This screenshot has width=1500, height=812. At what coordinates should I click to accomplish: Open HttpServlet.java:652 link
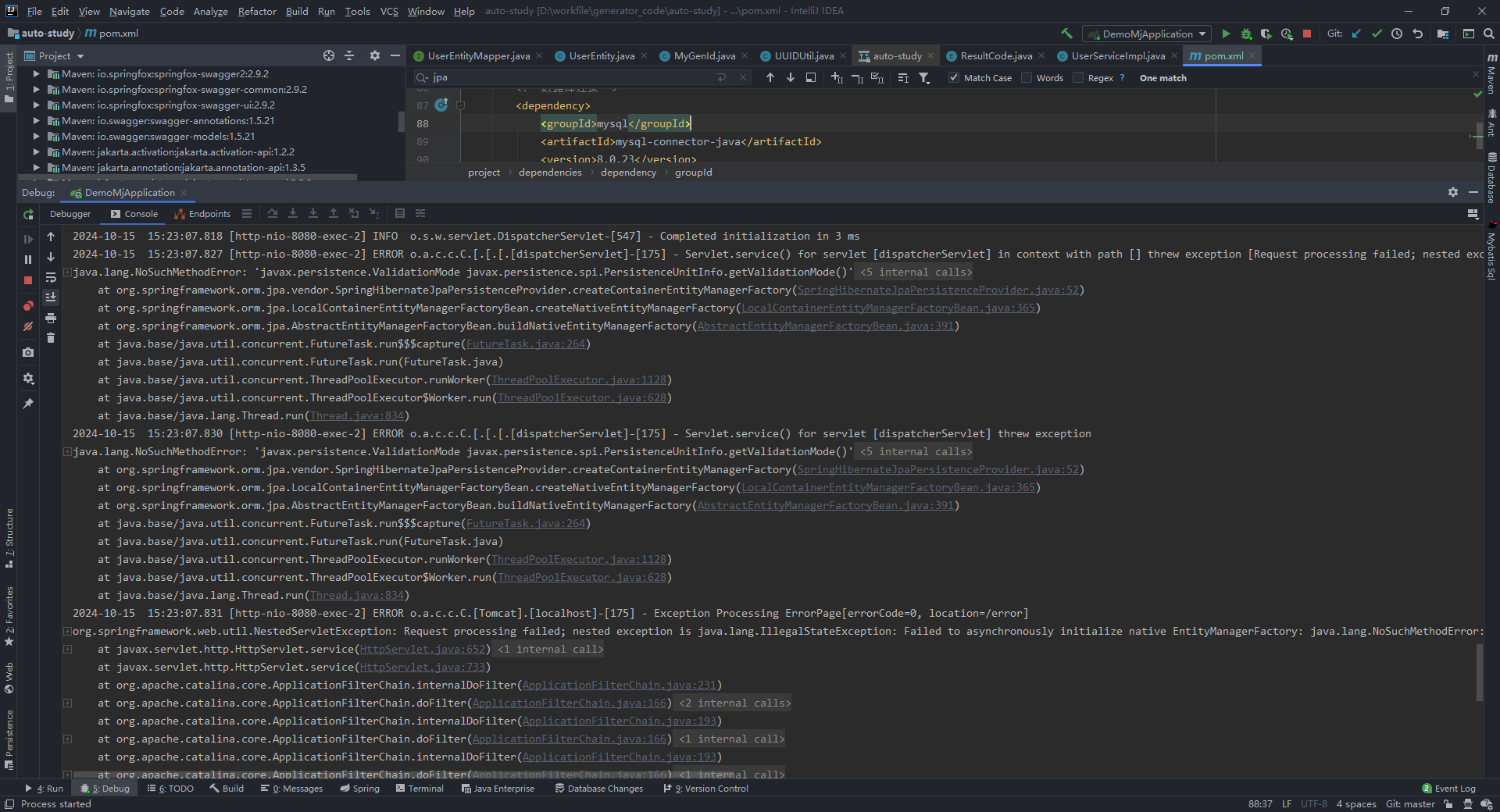422,649
